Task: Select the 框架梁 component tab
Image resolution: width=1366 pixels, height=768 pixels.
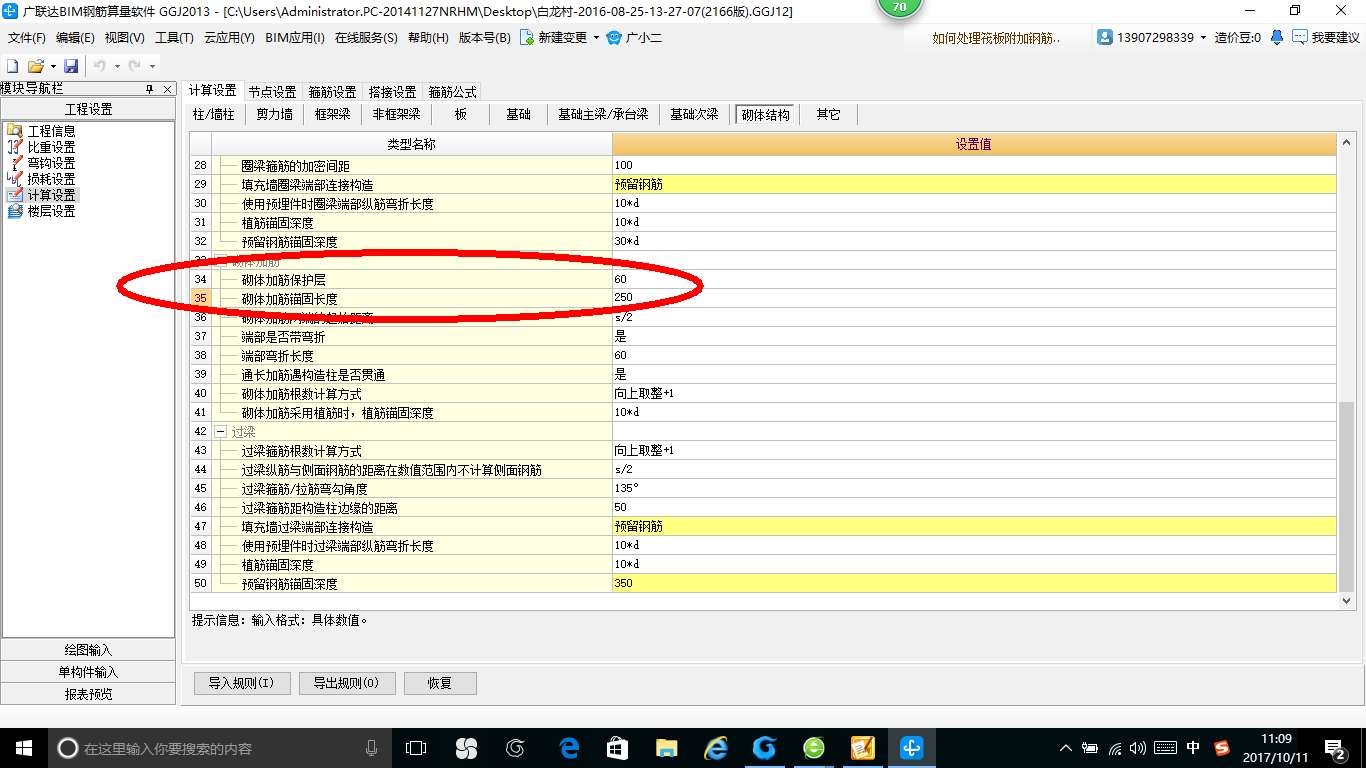Action: [332, 114]
